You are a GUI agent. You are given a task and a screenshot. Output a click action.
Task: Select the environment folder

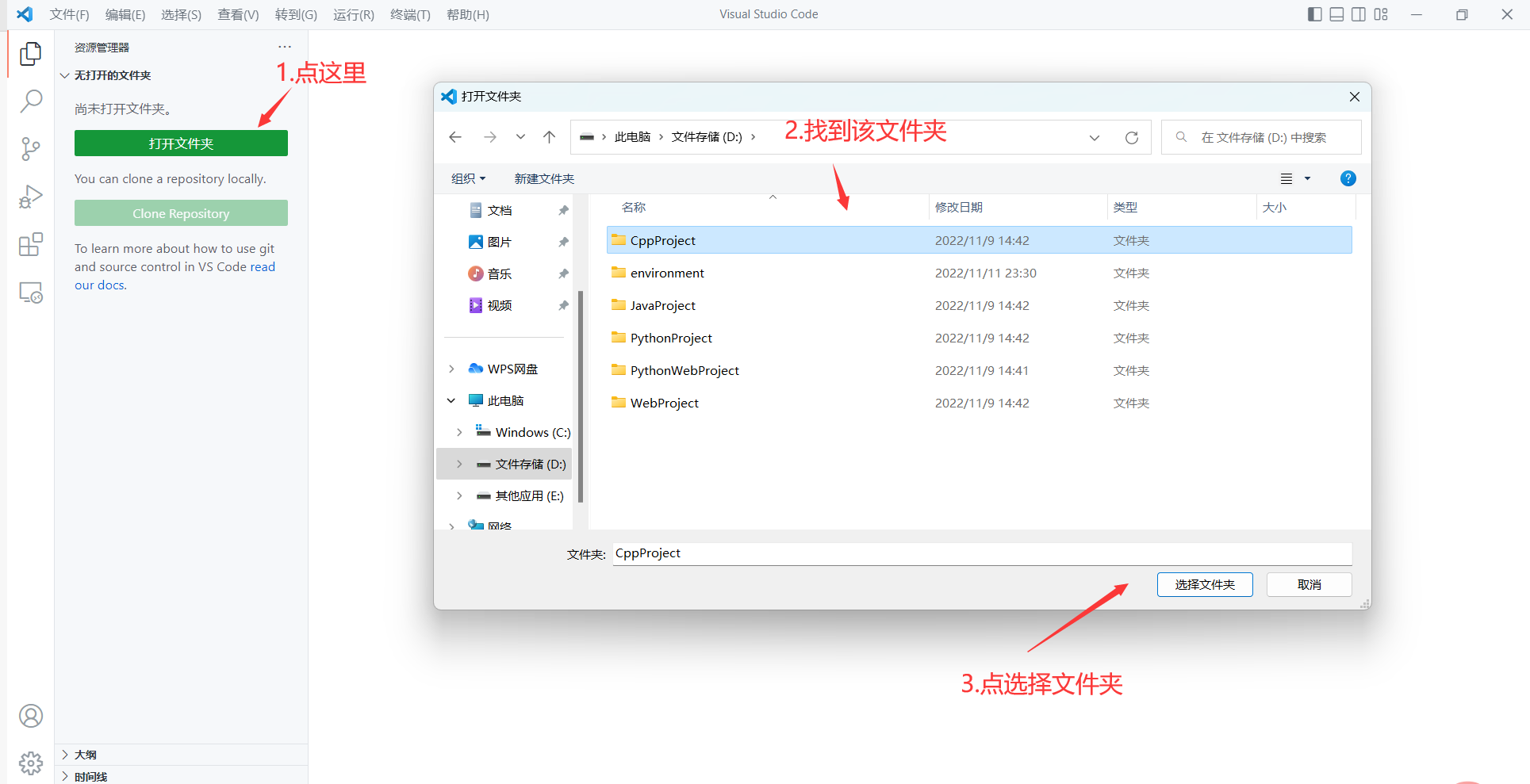coord(979,273)
